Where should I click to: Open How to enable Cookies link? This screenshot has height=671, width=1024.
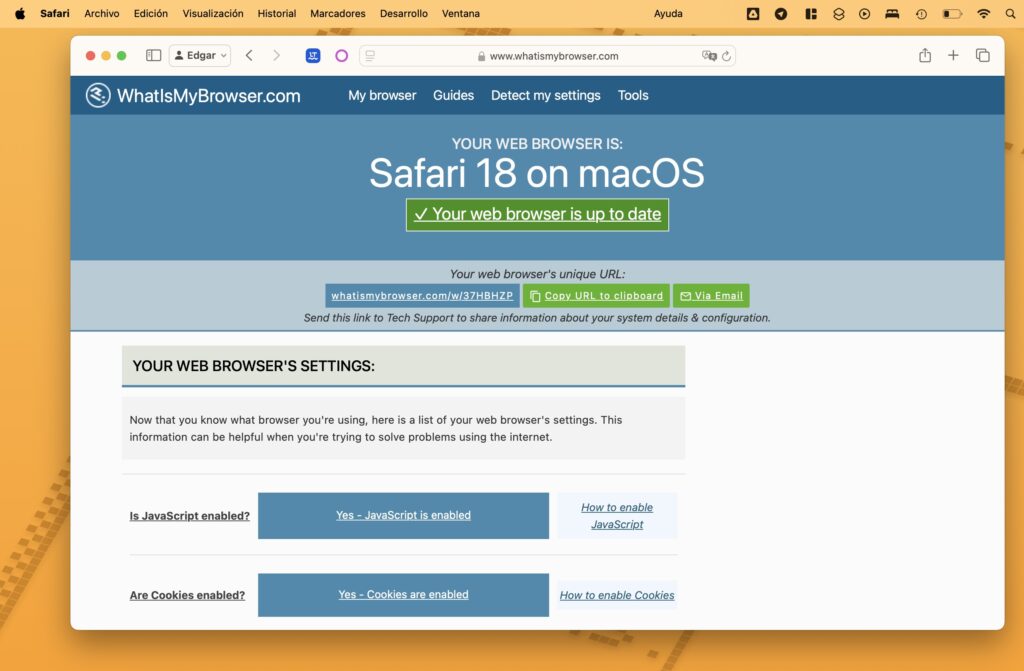[617, 595]
